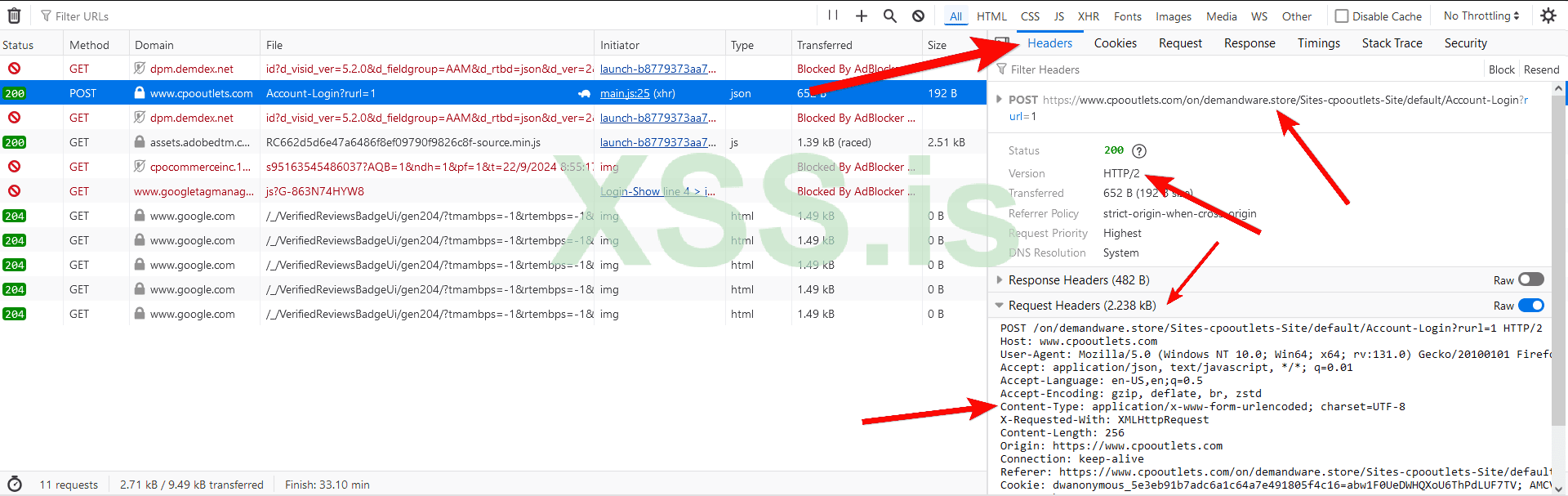Click the 200 badge of assets.adobedtm row
This screenshot has height=496, width=1568.
15,142
